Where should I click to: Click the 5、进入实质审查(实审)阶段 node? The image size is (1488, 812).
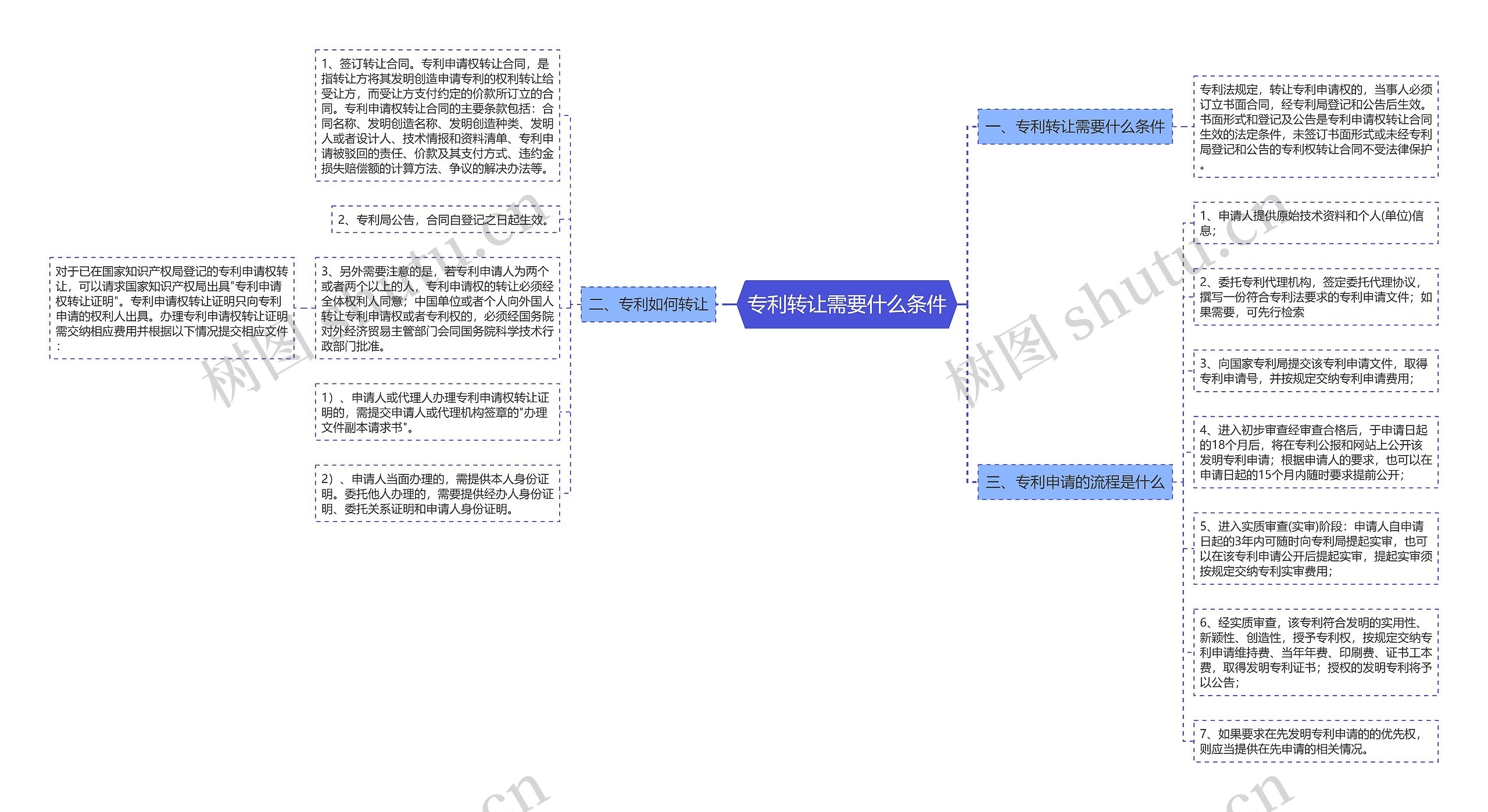click(1315, 549)
